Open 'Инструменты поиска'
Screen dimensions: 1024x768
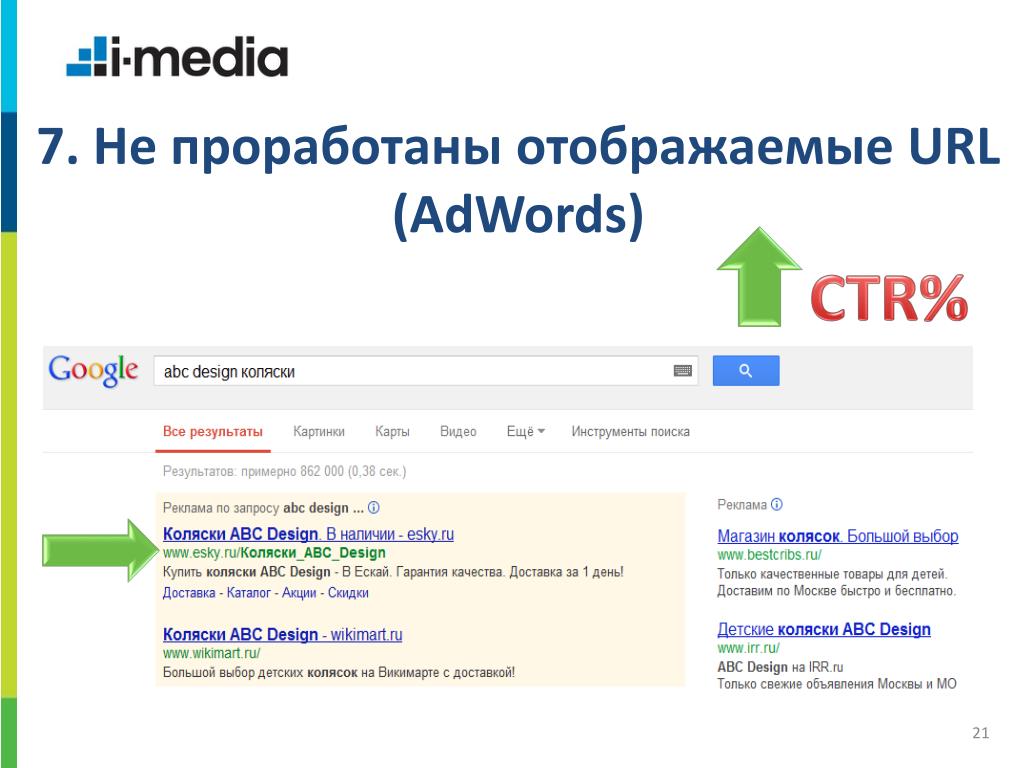pyautogui.click(x=630, y=432)
